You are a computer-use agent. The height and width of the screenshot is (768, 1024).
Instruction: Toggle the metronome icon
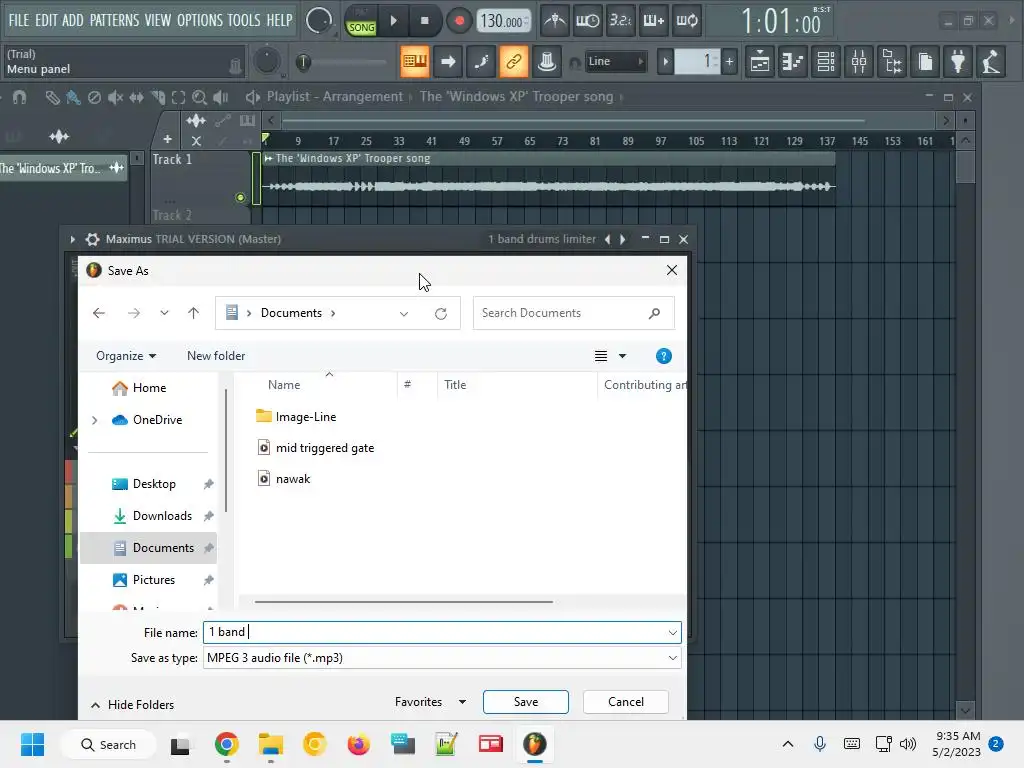coord(555,21)
